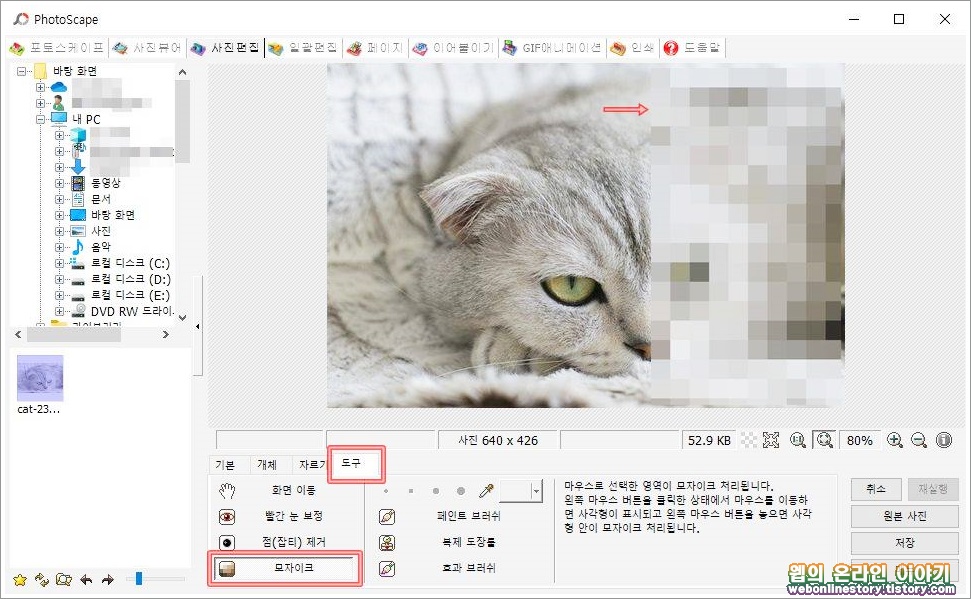This screenshot has width=971, height=599.
Task: Select 바탕 화면 under 내 PC
Action: (113, 215)
